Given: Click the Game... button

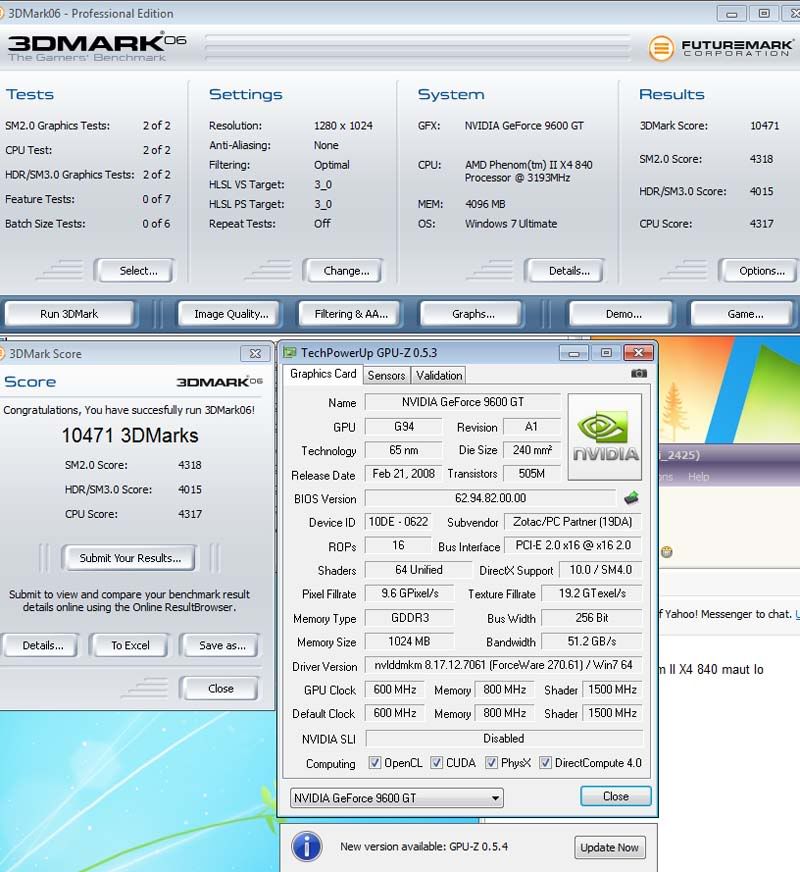Looking at the screenshot, I should [742, 314].
